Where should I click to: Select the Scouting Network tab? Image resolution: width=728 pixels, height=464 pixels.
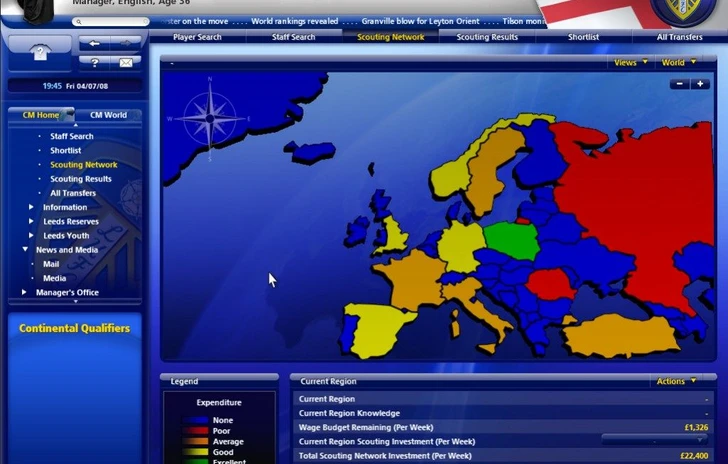point(390,37)
